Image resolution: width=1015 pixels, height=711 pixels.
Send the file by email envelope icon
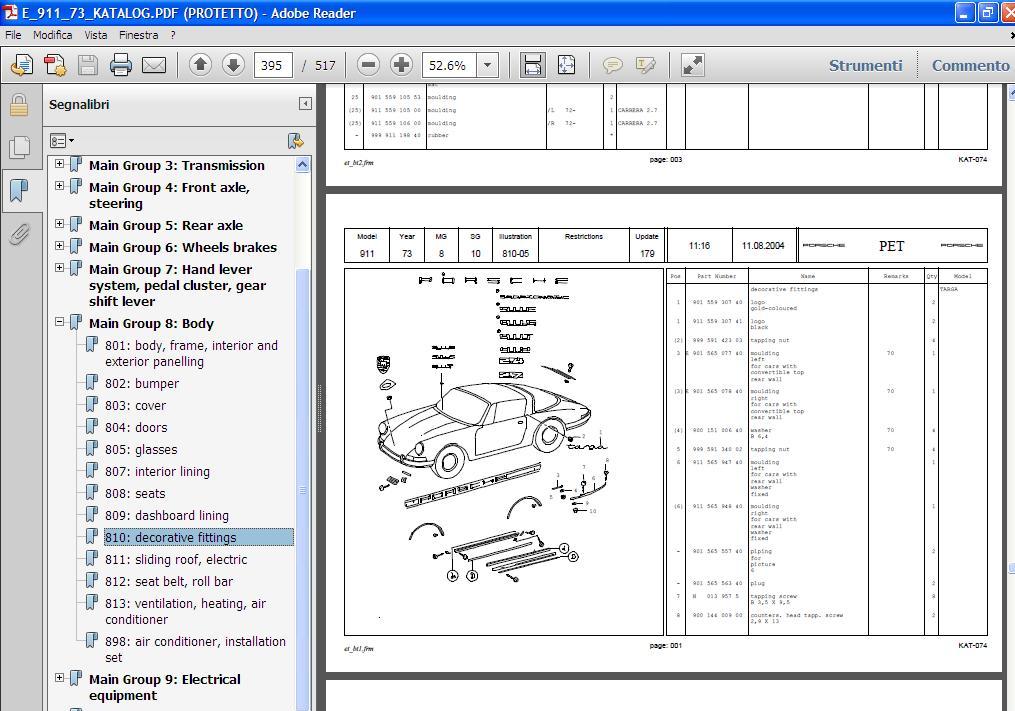(x=154, y=65)
